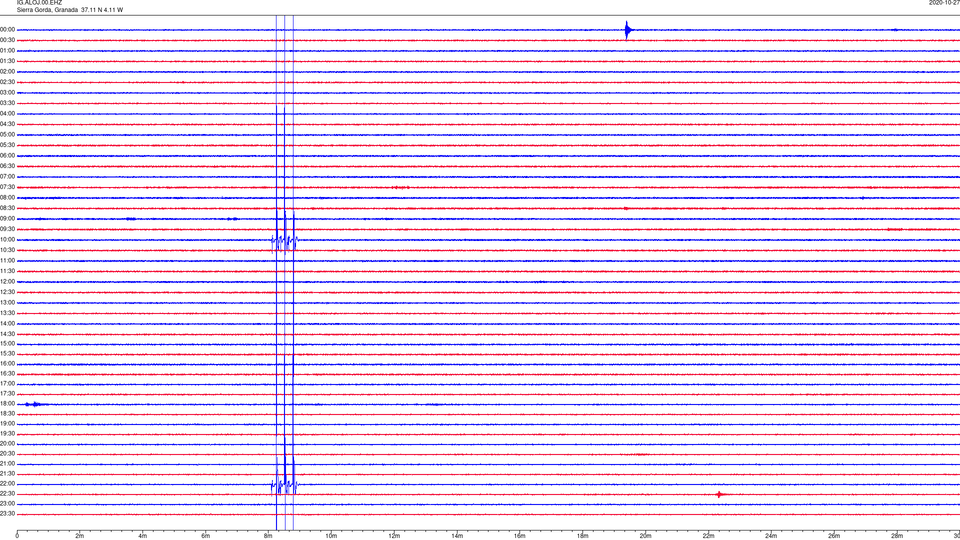The width and height of the screenshot is (960, 540).
Task: Pick the 08:30 time row label
Action: [8, 208]
